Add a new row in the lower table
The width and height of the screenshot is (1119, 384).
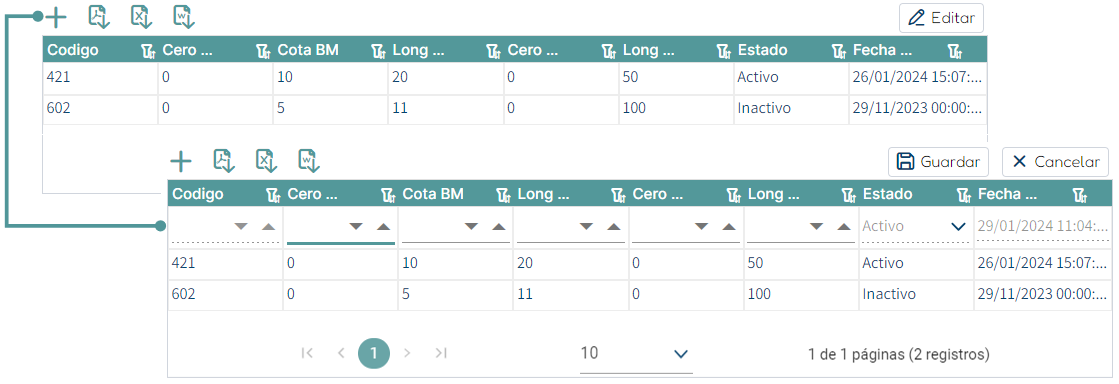click(181, 161)
